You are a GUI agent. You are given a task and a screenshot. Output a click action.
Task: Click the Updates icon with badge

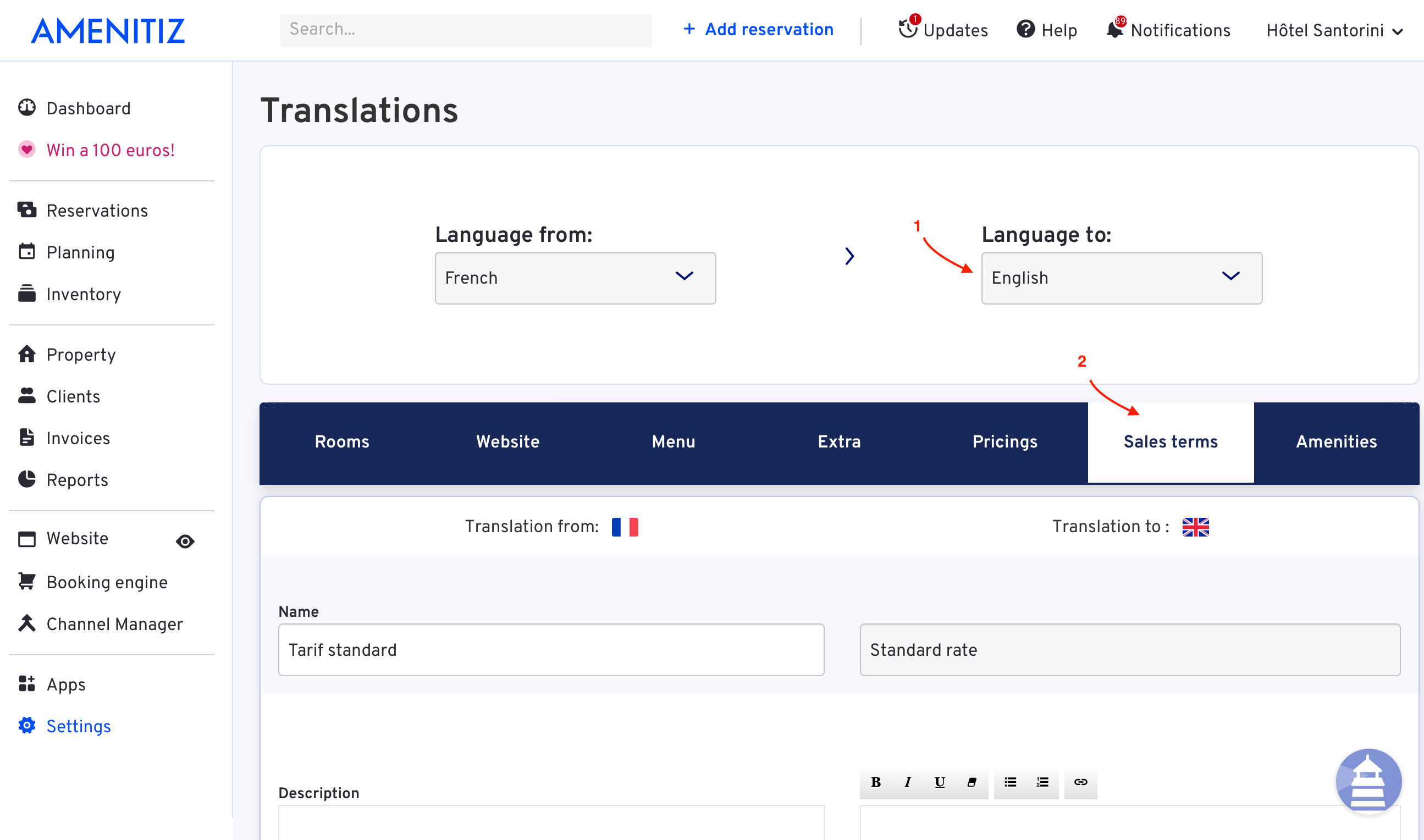(907, 29)
